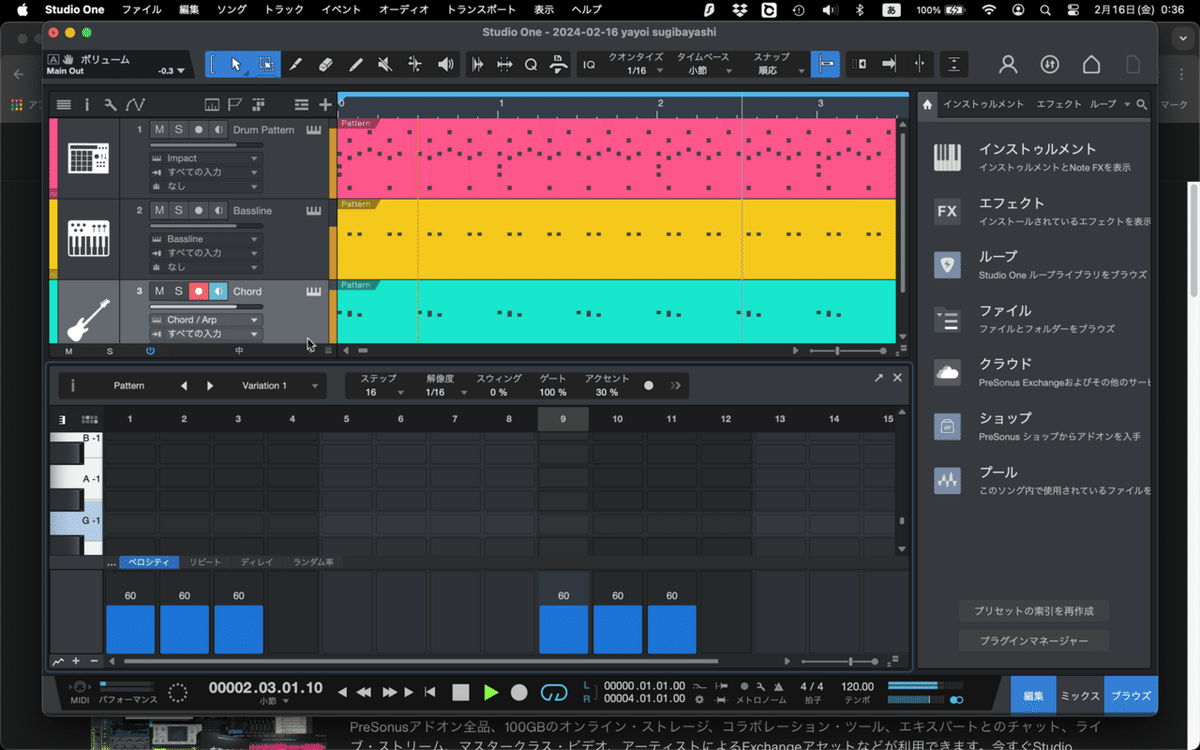Select the Paint (pencil) tool
The image size is (1200, 750).
(x=355, y=64)
